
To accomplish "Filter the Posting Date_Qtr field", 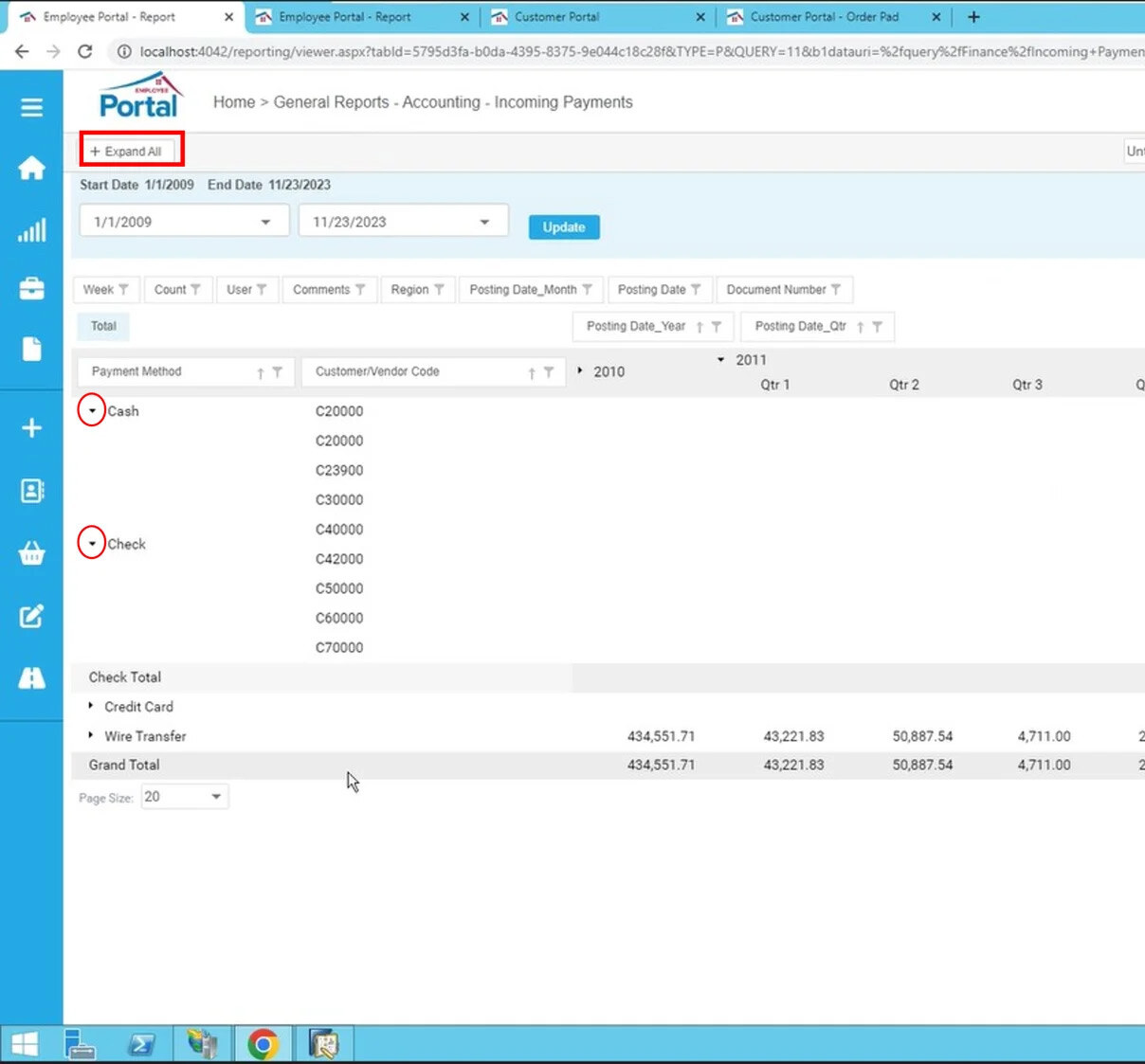I will [x=878, y=327].
